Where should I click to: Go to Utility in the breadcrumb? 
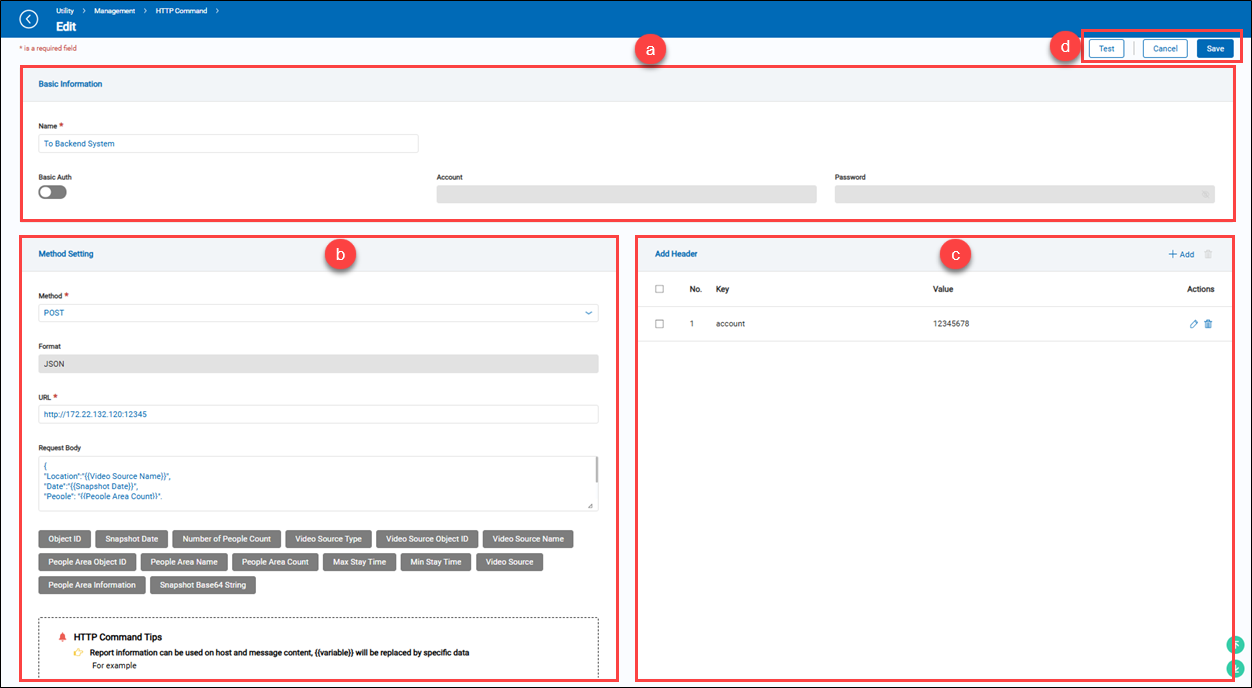pyautogui.click(x=64, y=9)
